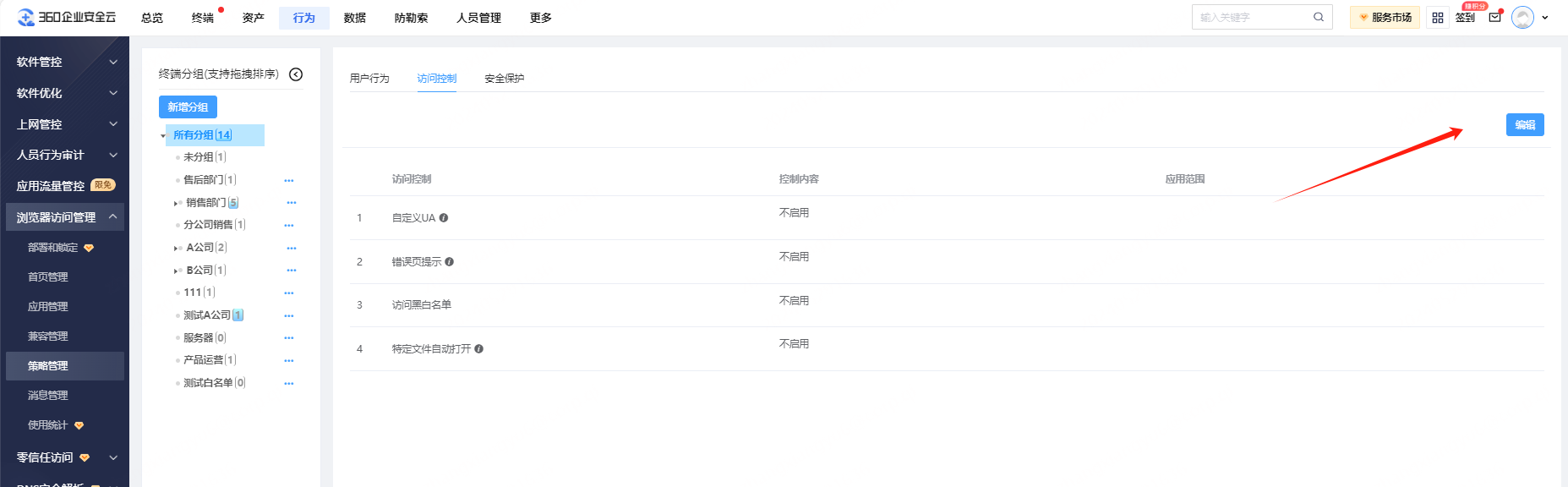Expand the 软件优化 sidebar section
The height and width of the screenshot is (487, 1568).
113,93
